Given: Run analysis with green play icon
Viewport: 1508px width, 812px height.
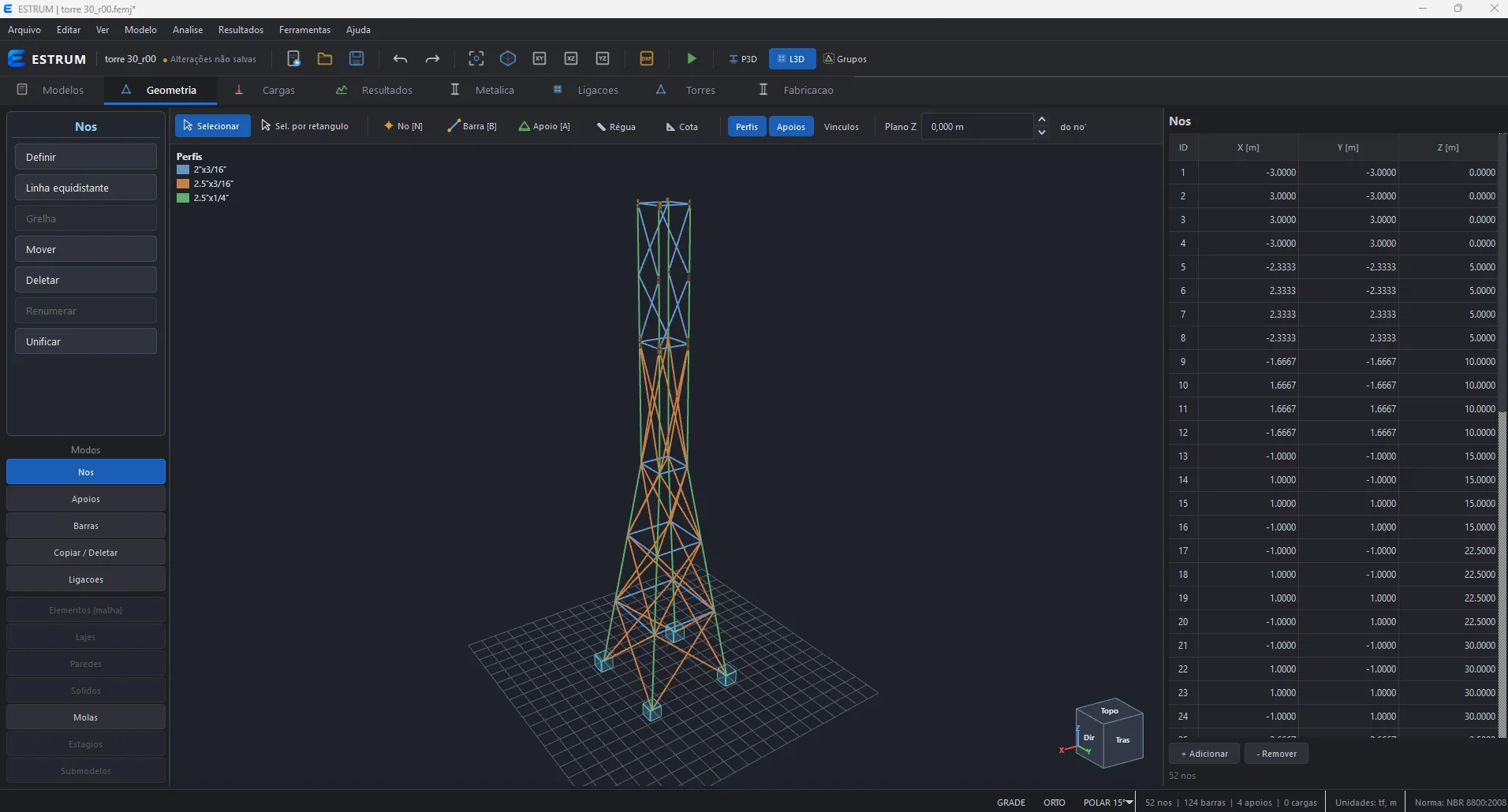Looking at the screenshot, I should pyautogui.click(x=692, y=58).
